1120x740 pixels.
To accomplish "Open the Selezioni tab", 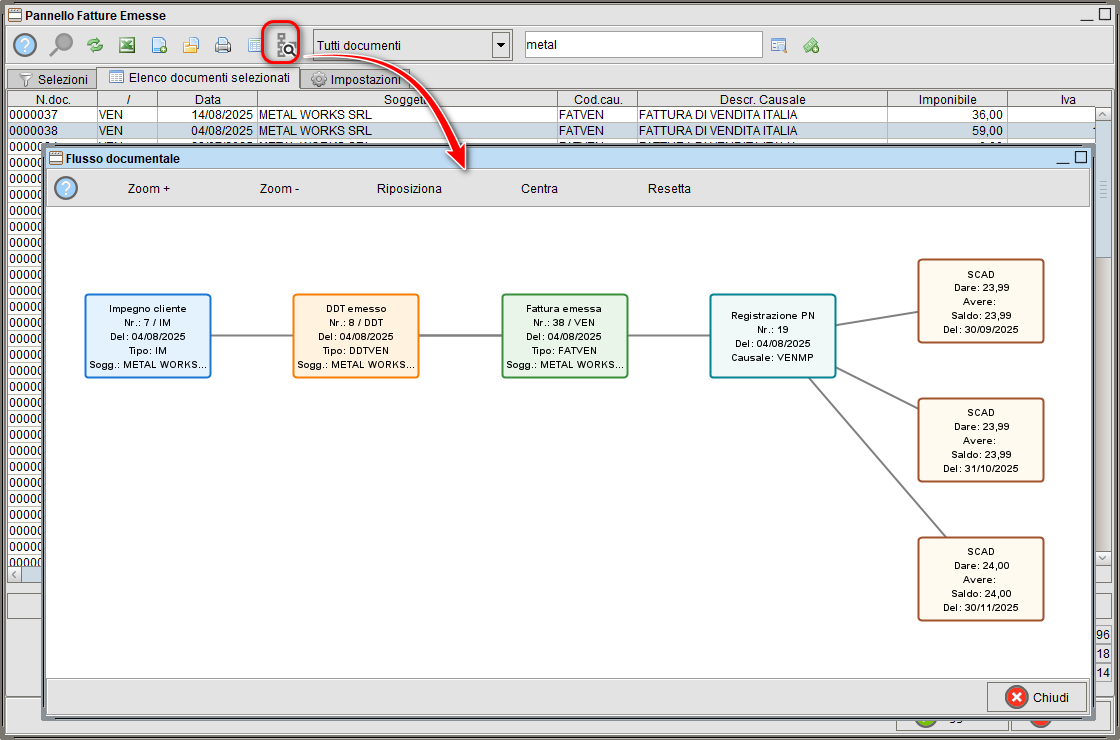I will coord(52,79).
